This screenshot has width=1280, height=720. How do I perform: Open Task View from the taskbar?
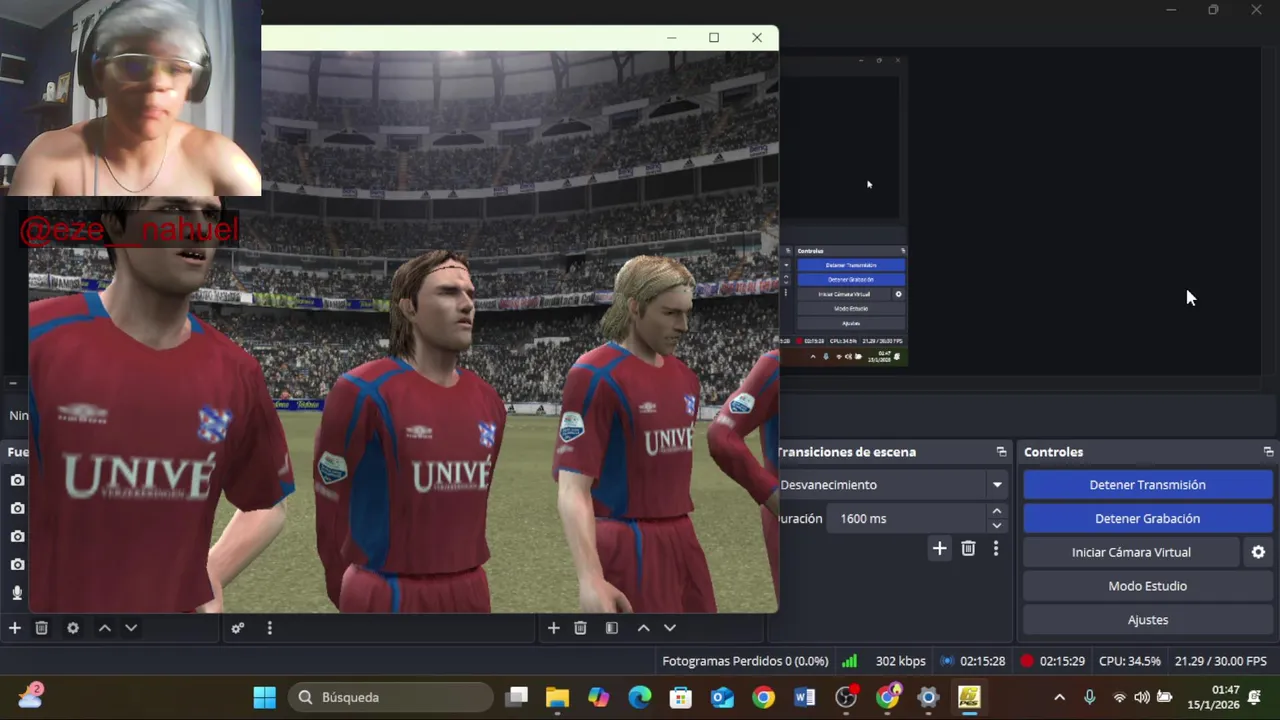pyautogui.click(x=516, y=697)
